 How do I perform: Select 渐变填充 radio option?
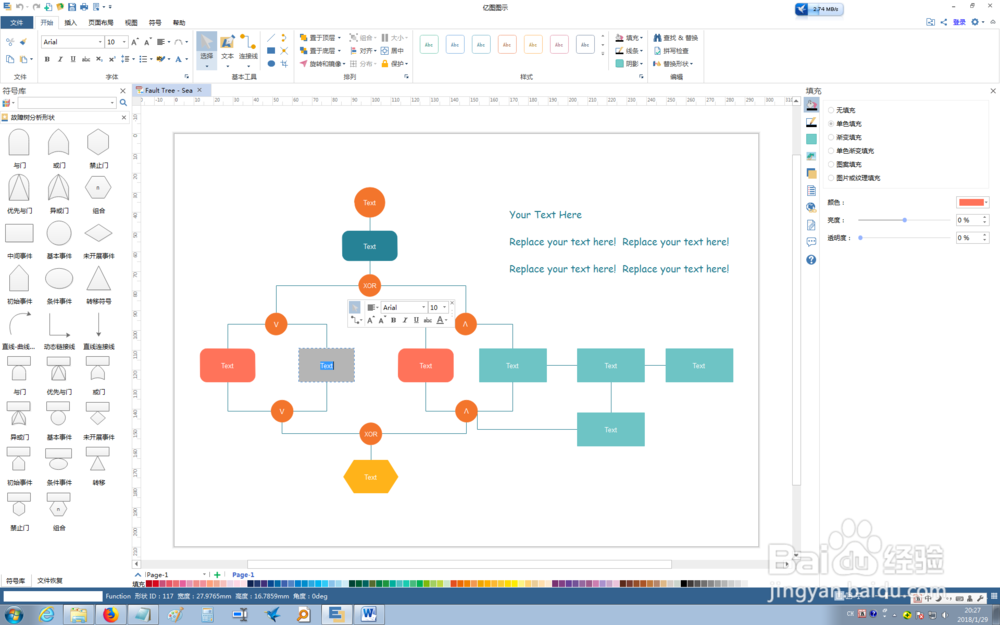point(831,137)
